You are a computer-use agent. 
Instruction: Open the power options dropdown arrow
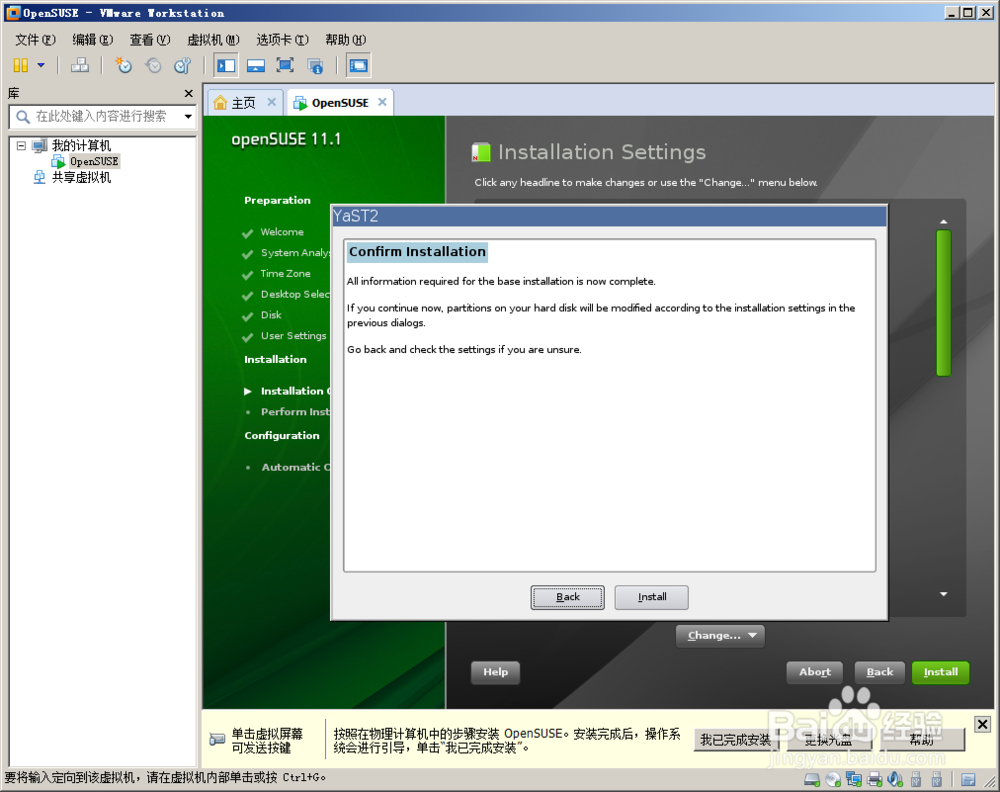[41, 65]
